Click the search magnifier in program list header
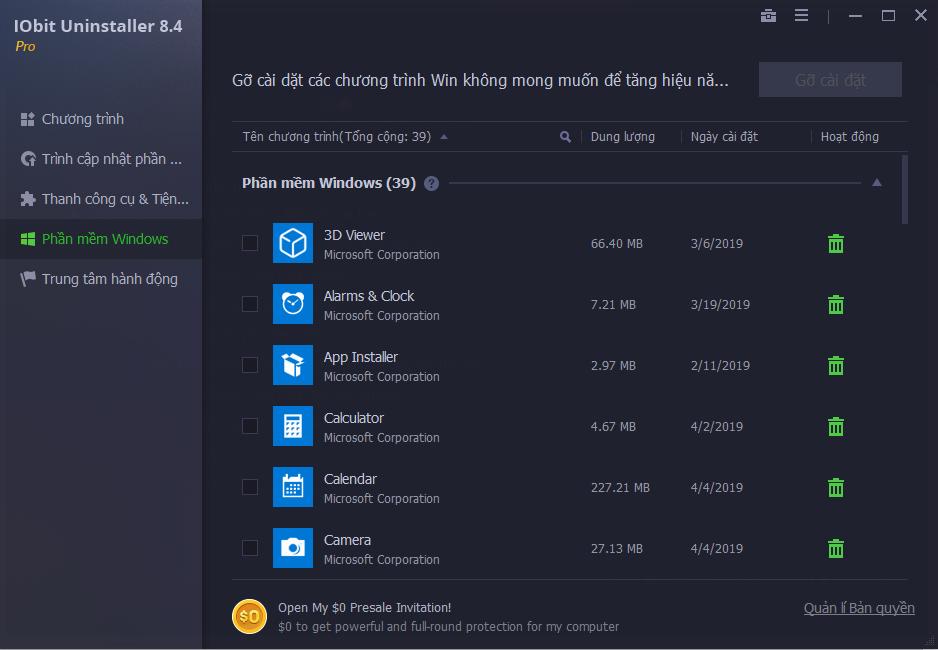This screenshot has width=938, height=650. click(565, 137)
